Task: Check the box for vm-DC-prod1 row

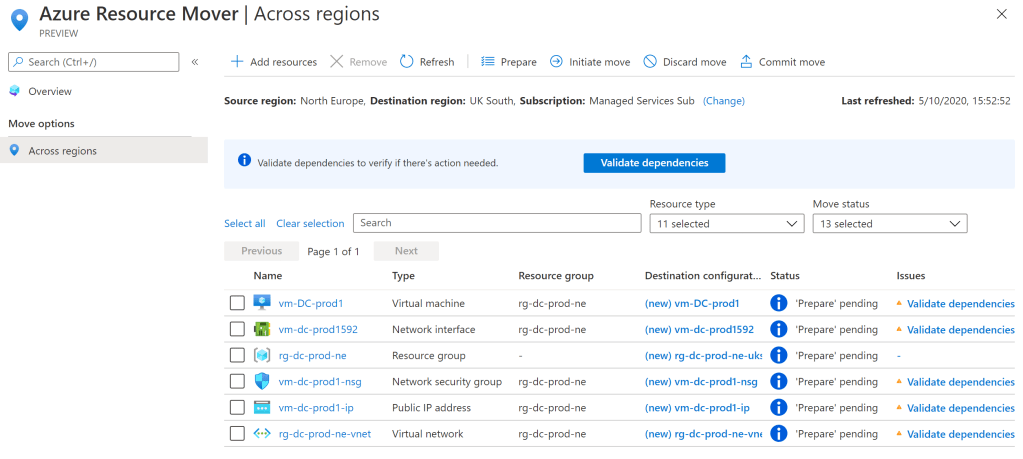Action: [237, 303]
